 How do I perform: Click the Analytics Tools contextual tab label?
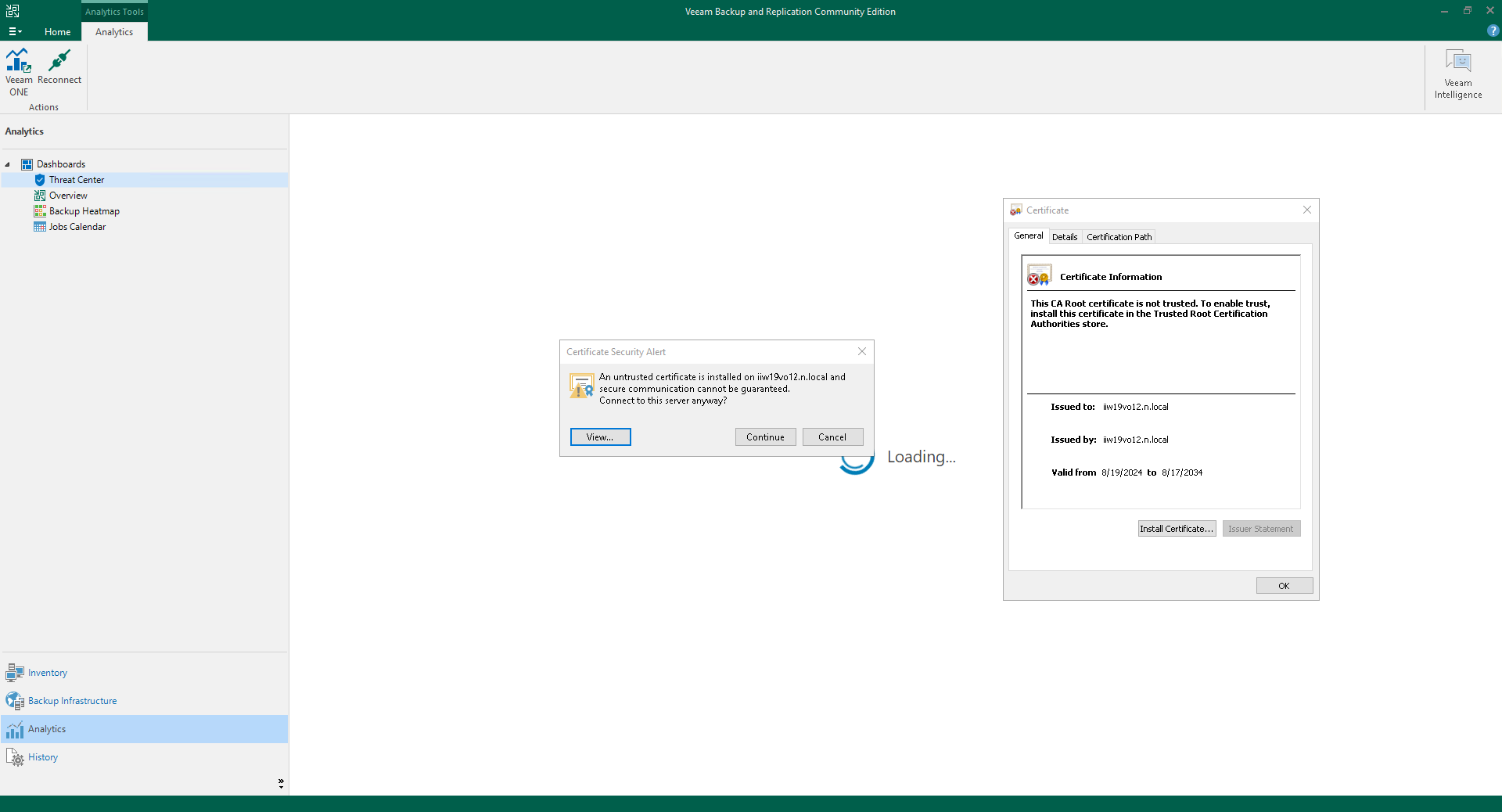click(x=114, y=12)
